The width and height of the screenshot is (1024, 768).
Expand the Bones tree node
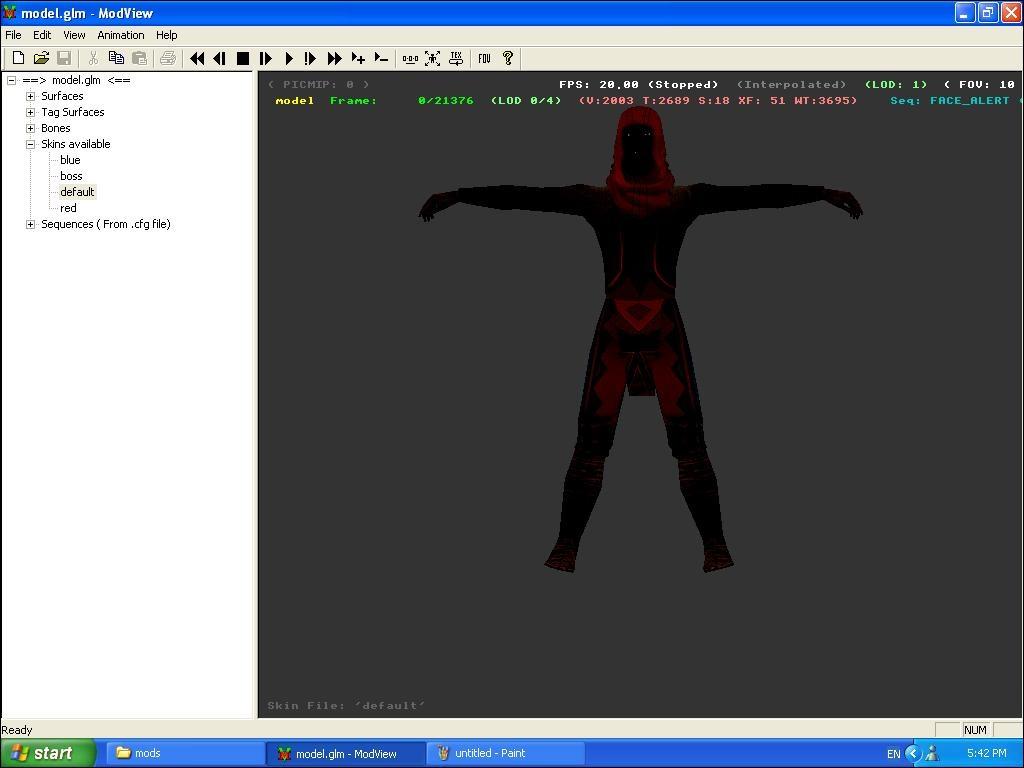[31, 128]
